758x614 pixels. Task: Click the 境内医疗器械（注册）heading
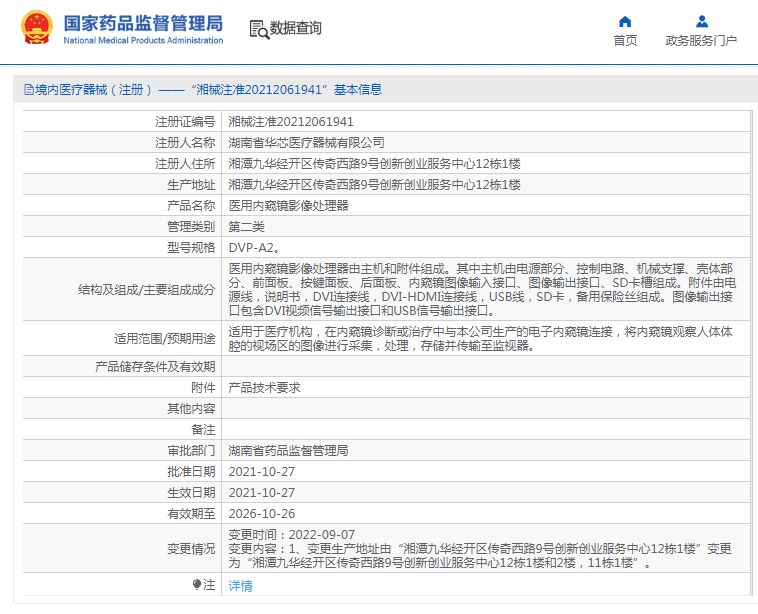pos(93,89)
